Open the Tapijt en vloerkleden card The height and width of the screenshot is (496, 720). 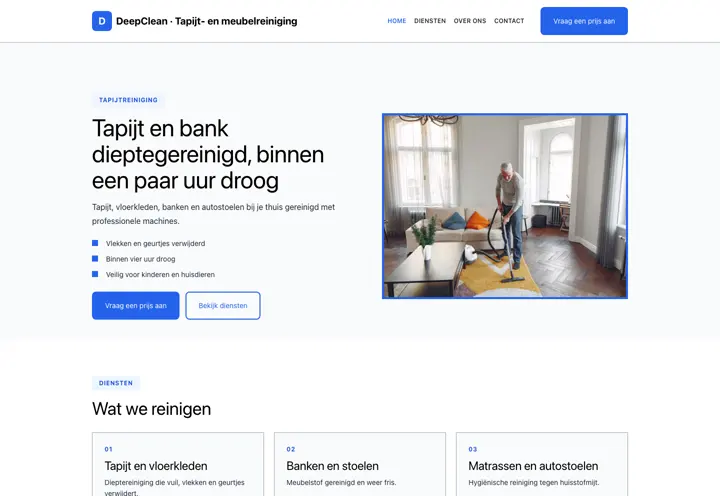178,464
